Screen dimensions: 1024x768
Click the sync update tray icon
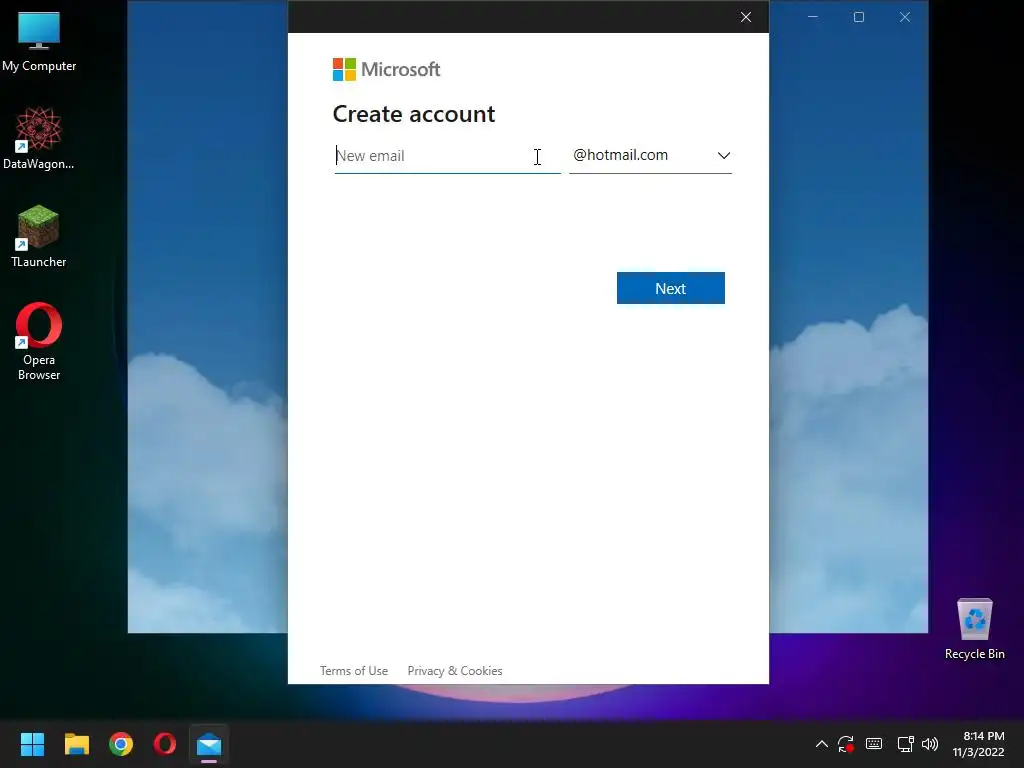(846, 744)
